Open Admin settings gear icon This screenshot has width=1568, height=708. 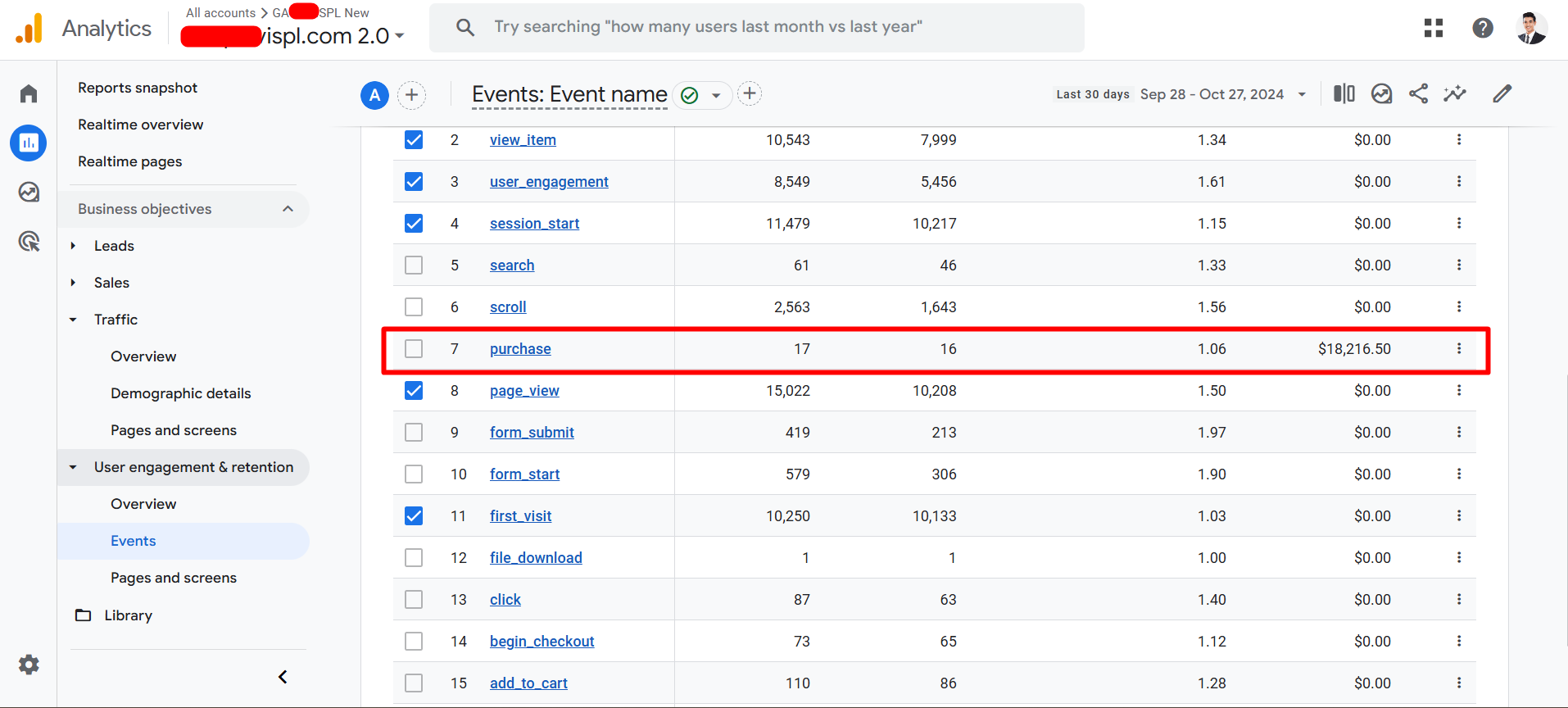(x=29, y=665)
